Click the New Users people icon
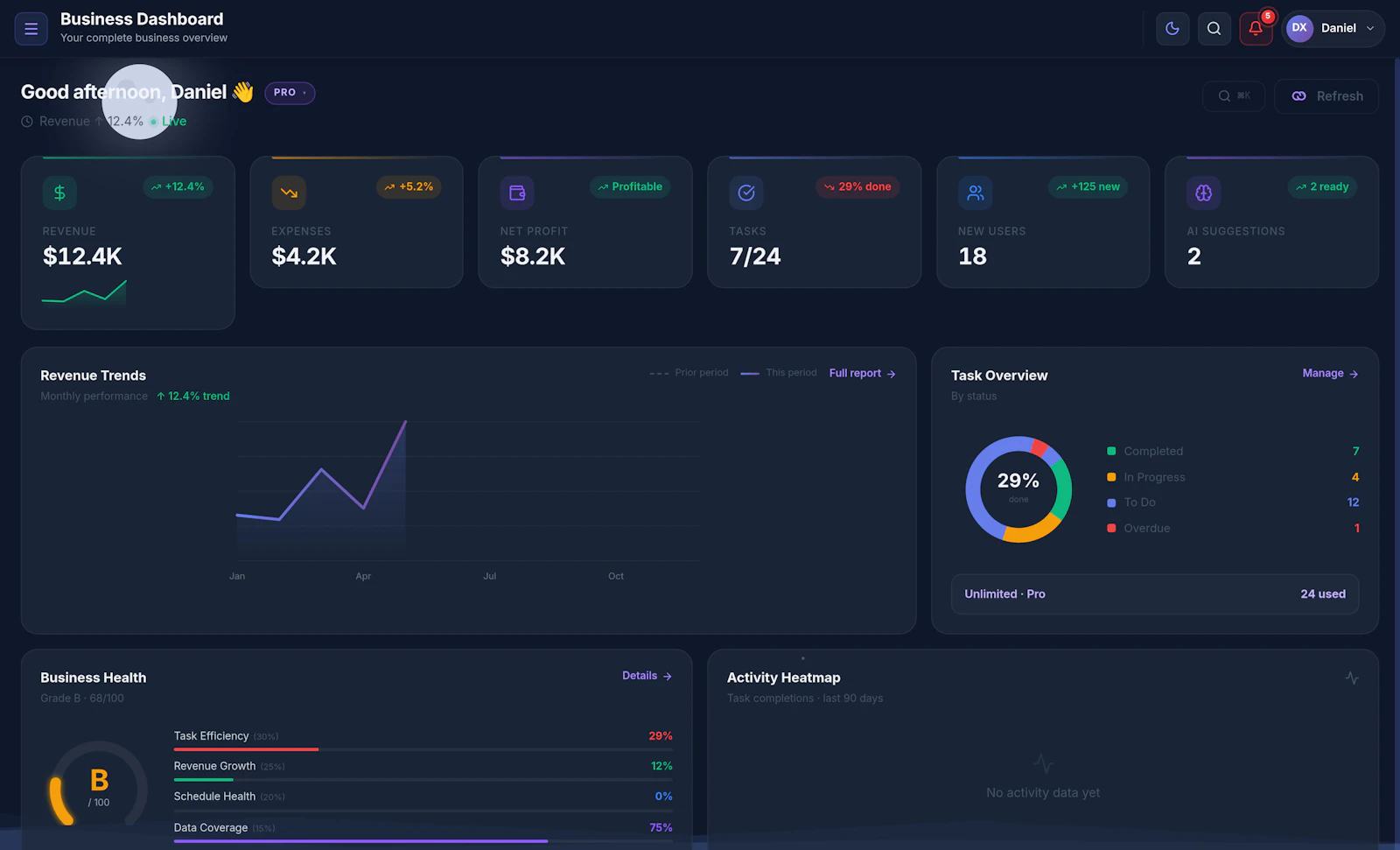Image resolution: width=1400 pixels, height=850 pixels. [976, 193]
